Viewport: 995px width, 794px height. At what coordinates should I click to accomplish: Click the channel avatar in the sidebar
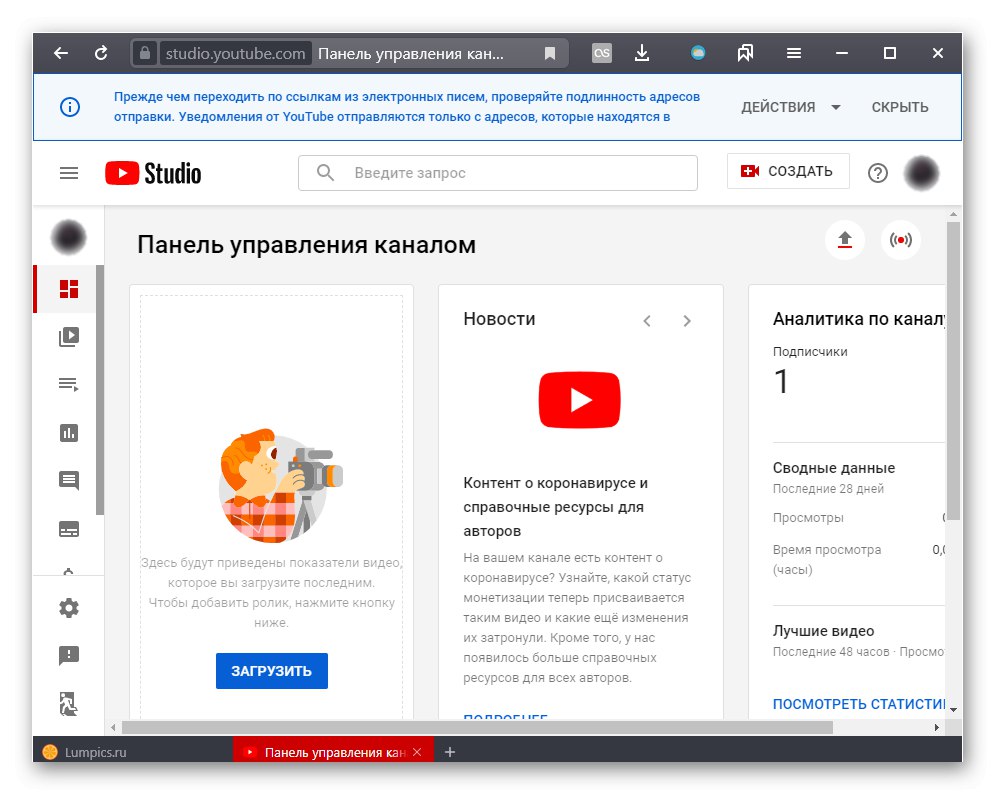tap(69, 237)
